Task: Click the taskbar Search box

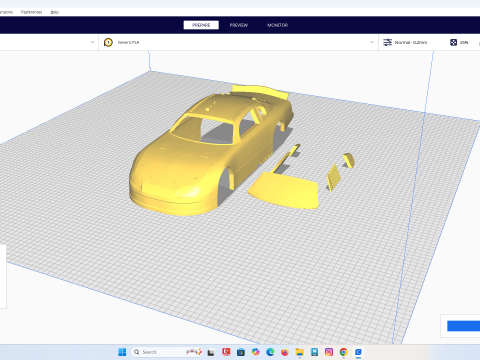Action: click(x=168, y=352)
